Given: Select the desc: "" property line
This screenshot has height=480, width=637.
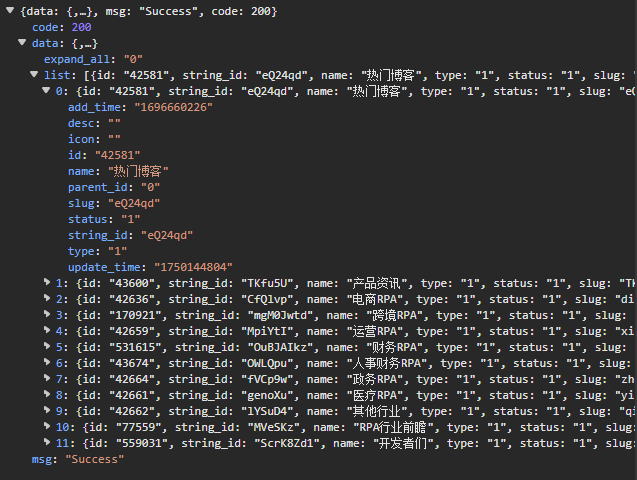Looking at the screenshot, I should click(x=94, y=123).
